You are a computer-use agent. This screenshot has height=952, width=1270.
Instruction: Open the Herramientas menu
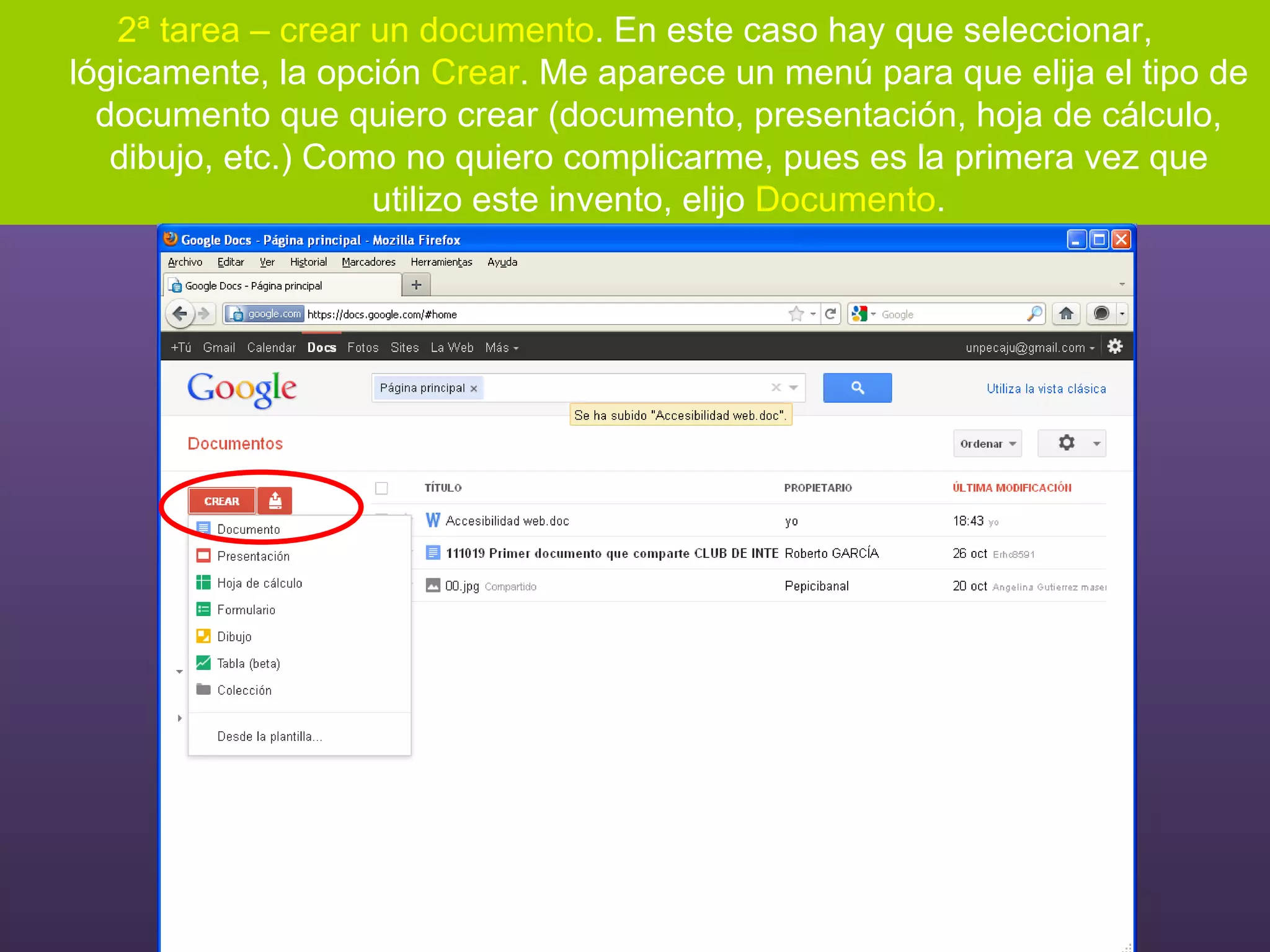(441, 262)
